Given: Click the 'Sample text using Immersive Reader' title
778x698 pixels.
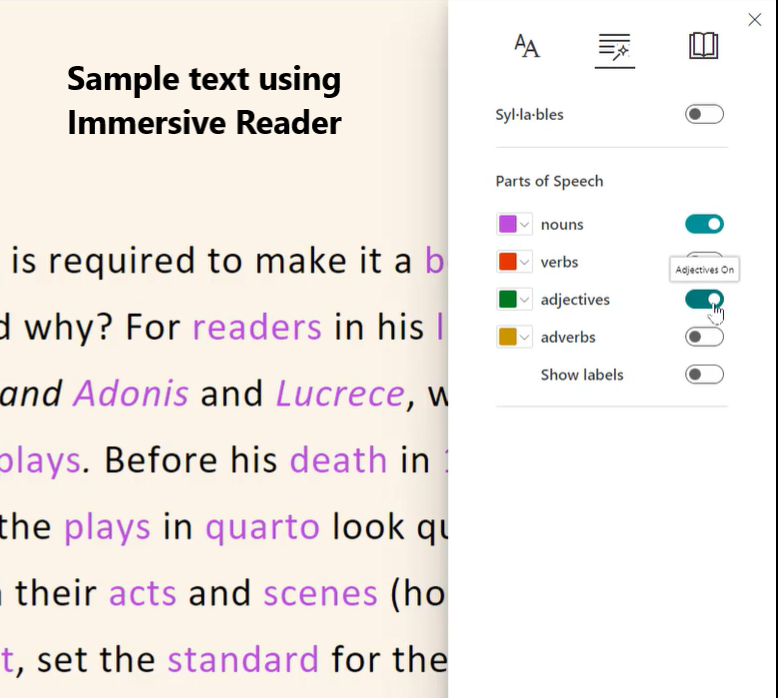Looking at the screenshot, I should tap(204, 101).
